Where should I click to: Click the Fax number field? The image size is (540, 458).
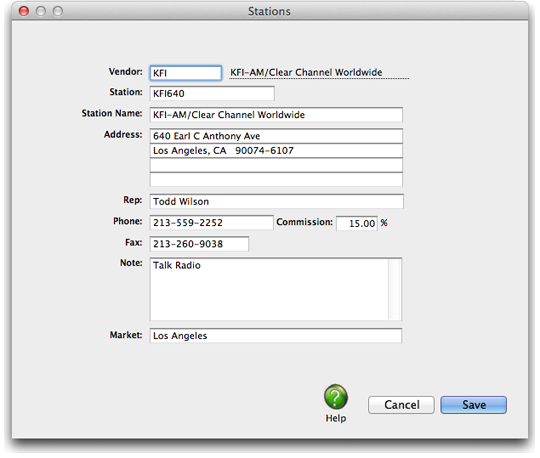click(x=199, y=244)
